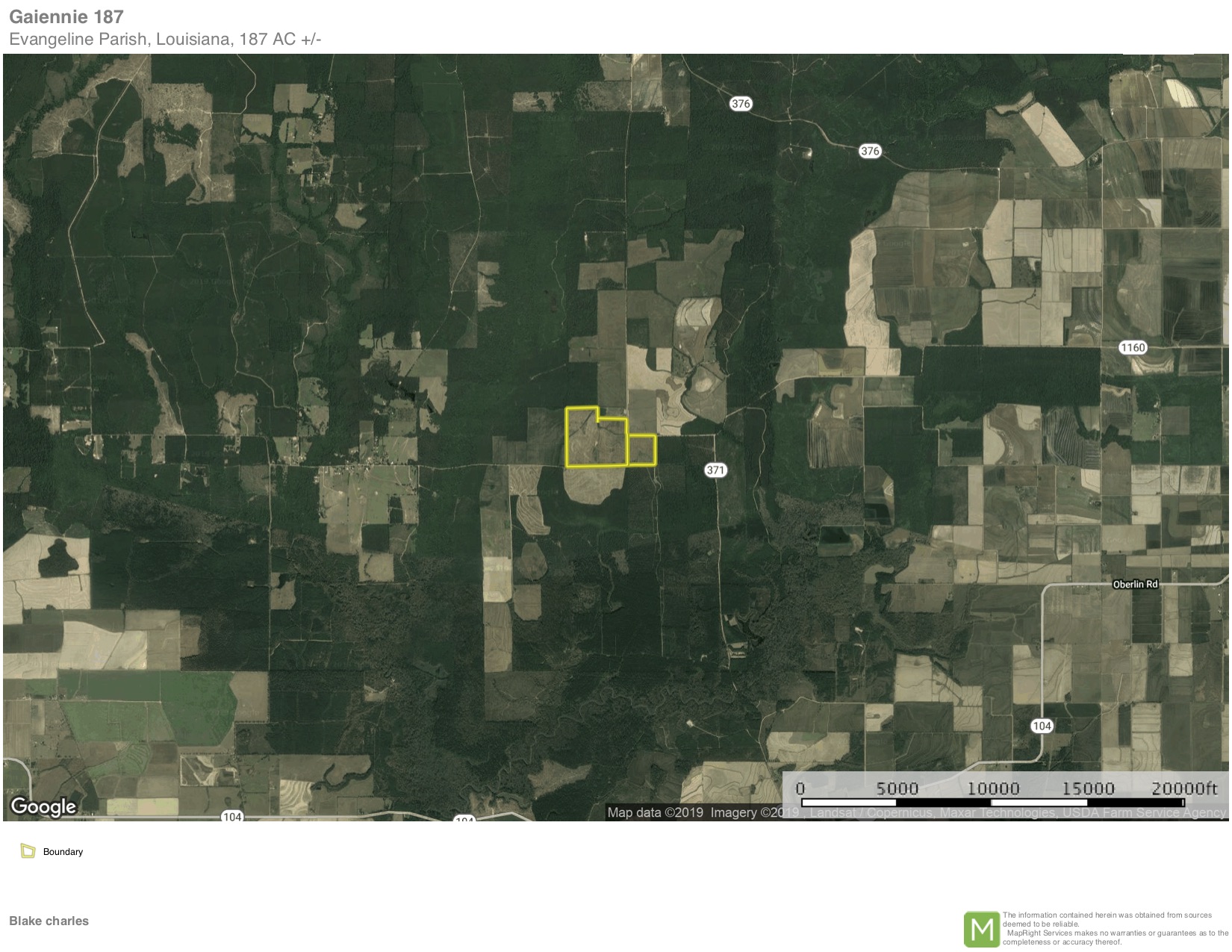Click the Oberlin Rd road label
This screenshot has height=952, width=1232.
pos(1135,584)
